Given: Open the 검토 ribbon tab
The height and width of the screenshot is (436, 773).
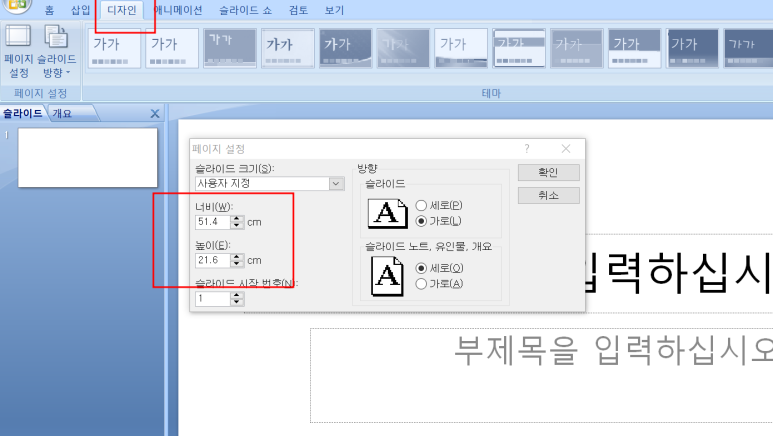Looking at the screenshot, I should [x=298, y=10].
